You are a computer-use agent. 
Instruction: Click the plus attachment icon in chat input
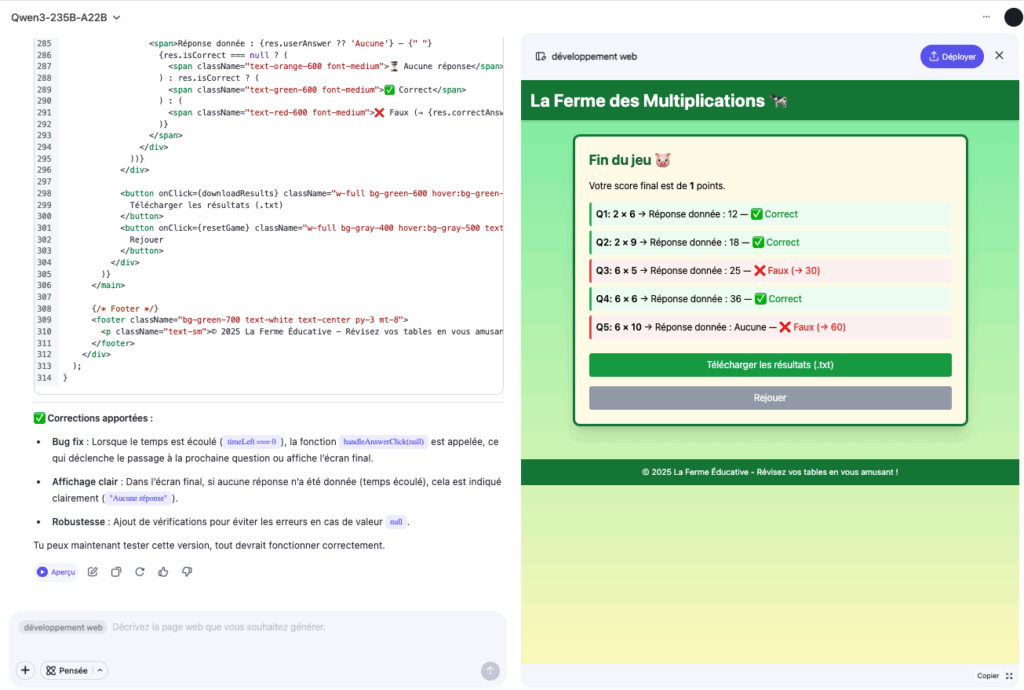pyautogui.click(x=25, y=671)
